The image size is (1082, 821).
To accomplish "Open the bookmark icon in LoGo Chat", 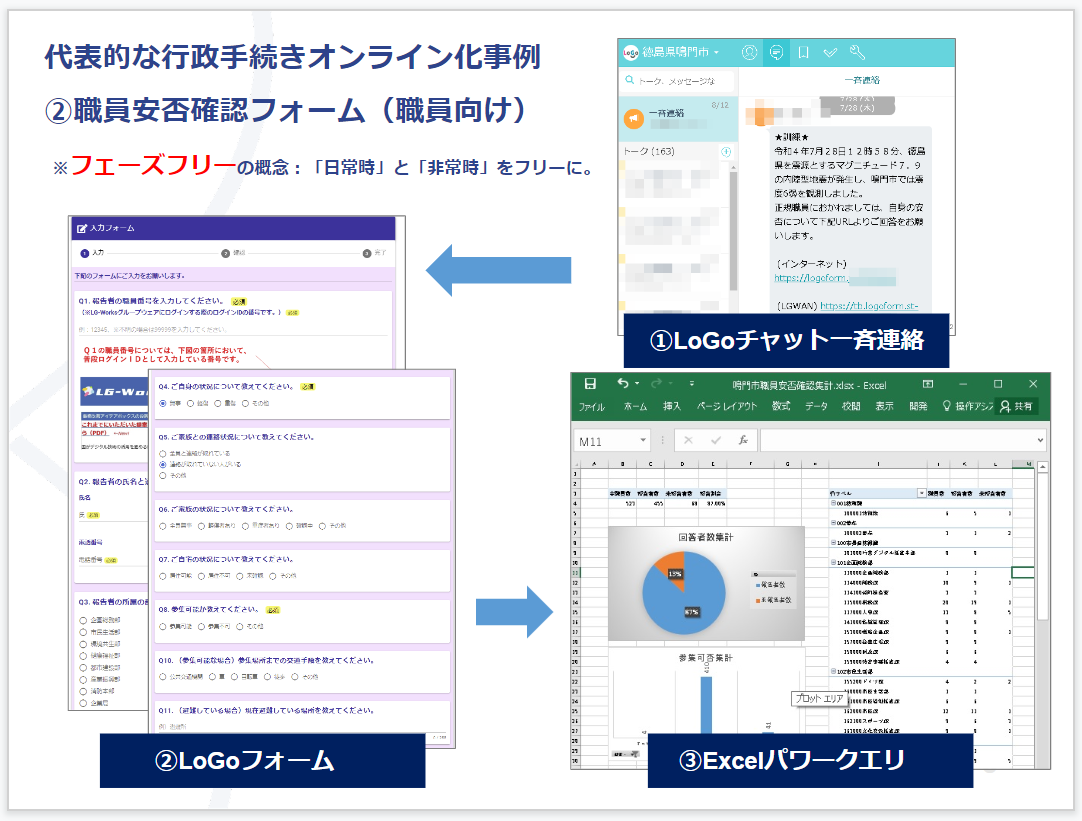I will (x=803, y=52).
